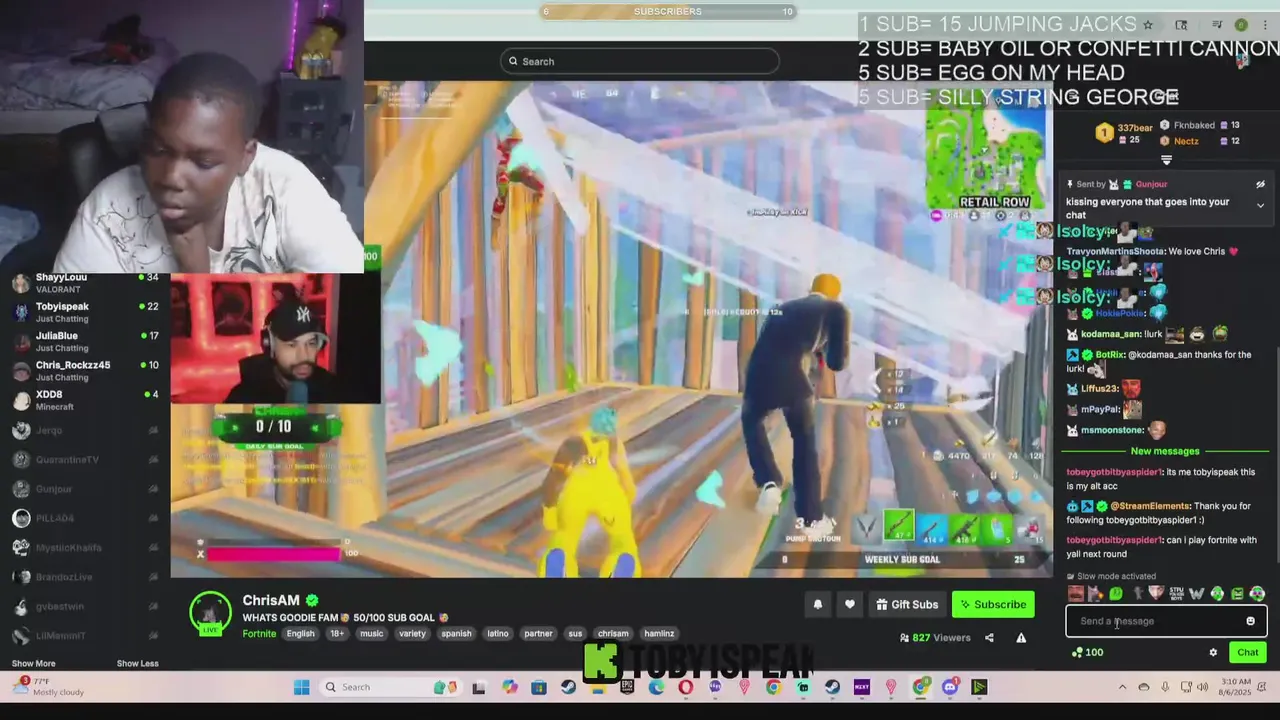The image size is (1280, 720).
Task: Open Tobyispeak's channel in the sidebar
Action: (x=85, y=312)
